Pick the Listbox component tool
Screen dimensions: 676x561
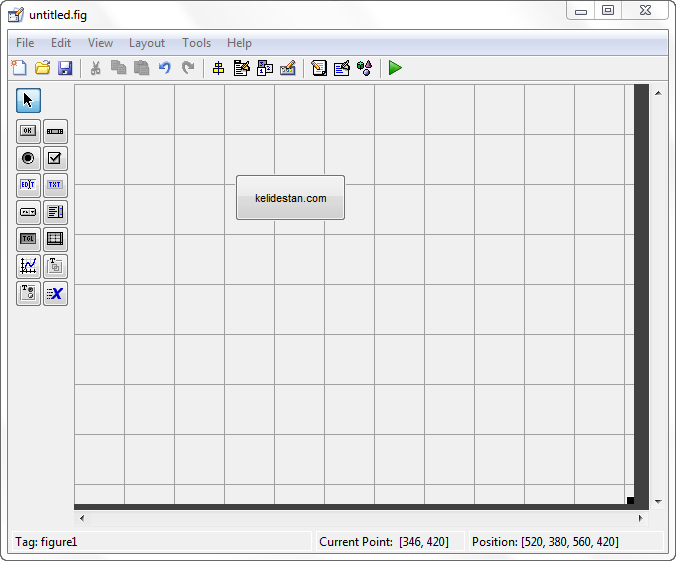pos(55,212)
